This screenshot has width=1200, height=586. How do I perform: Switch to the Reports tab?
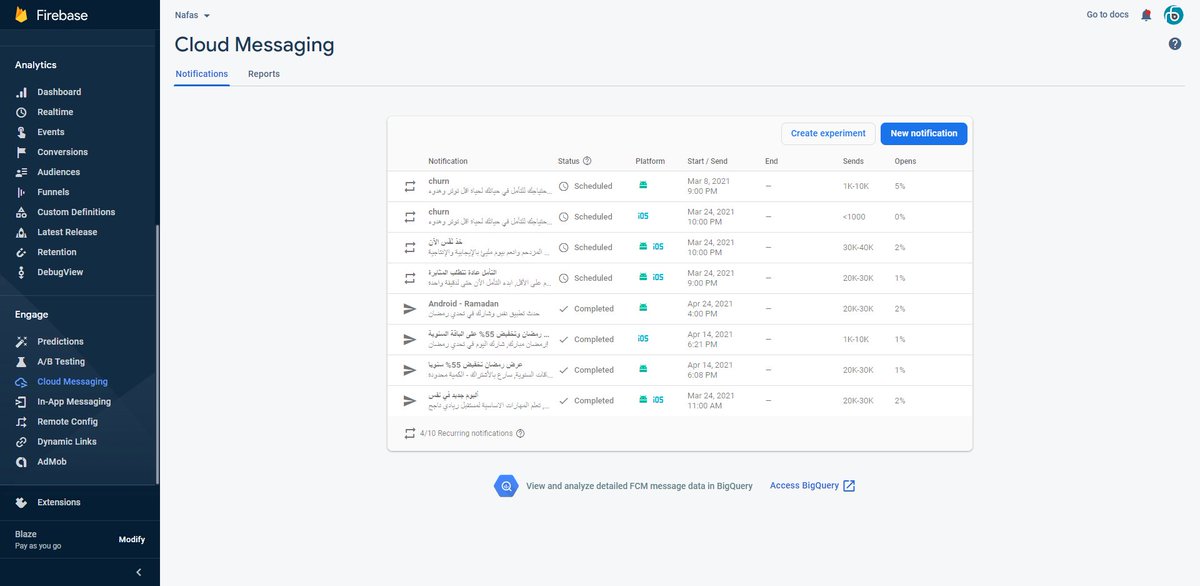(x=264, y=74)
